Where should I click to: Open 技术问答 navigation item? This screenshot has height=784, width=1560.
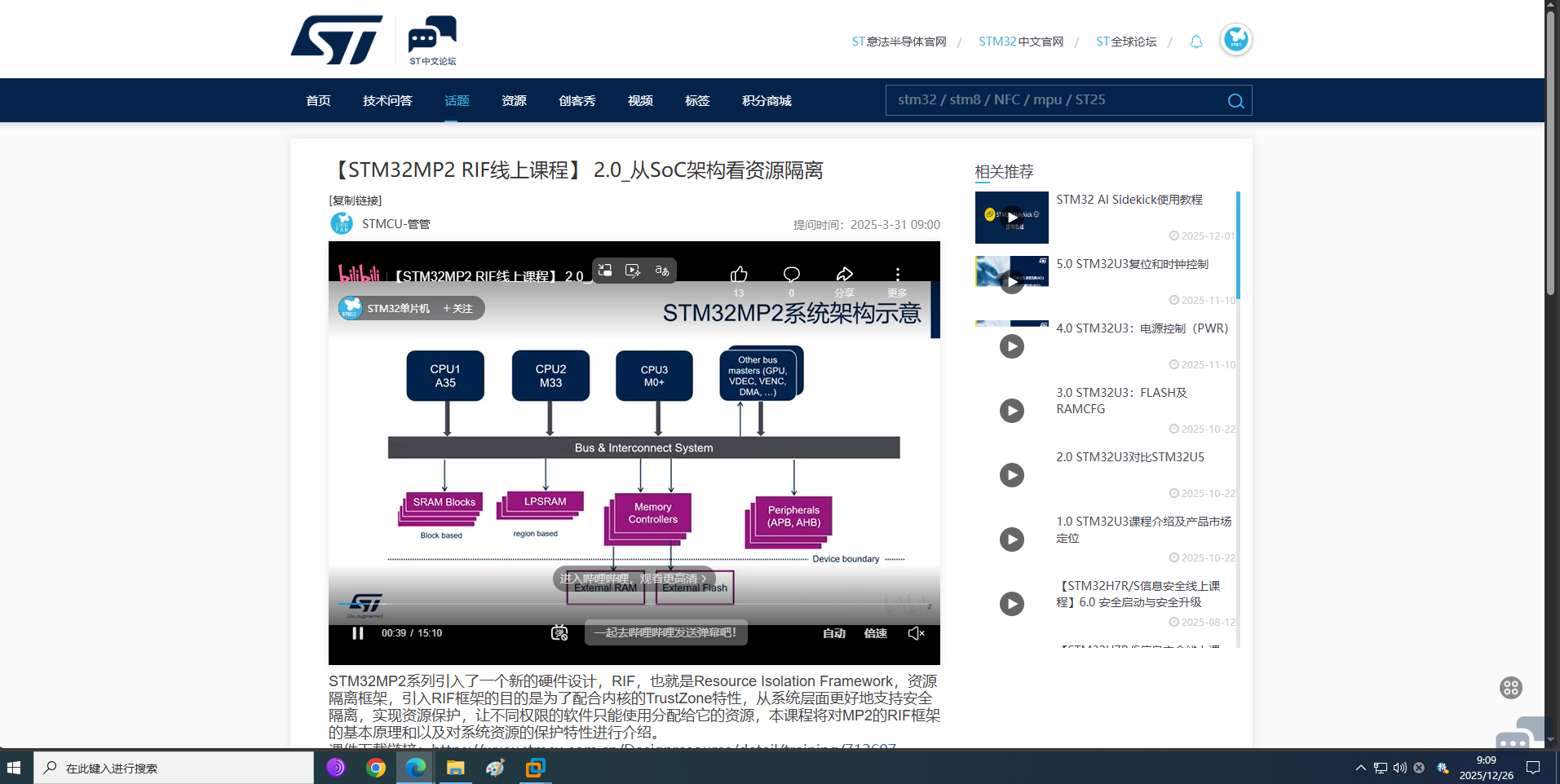387,101
